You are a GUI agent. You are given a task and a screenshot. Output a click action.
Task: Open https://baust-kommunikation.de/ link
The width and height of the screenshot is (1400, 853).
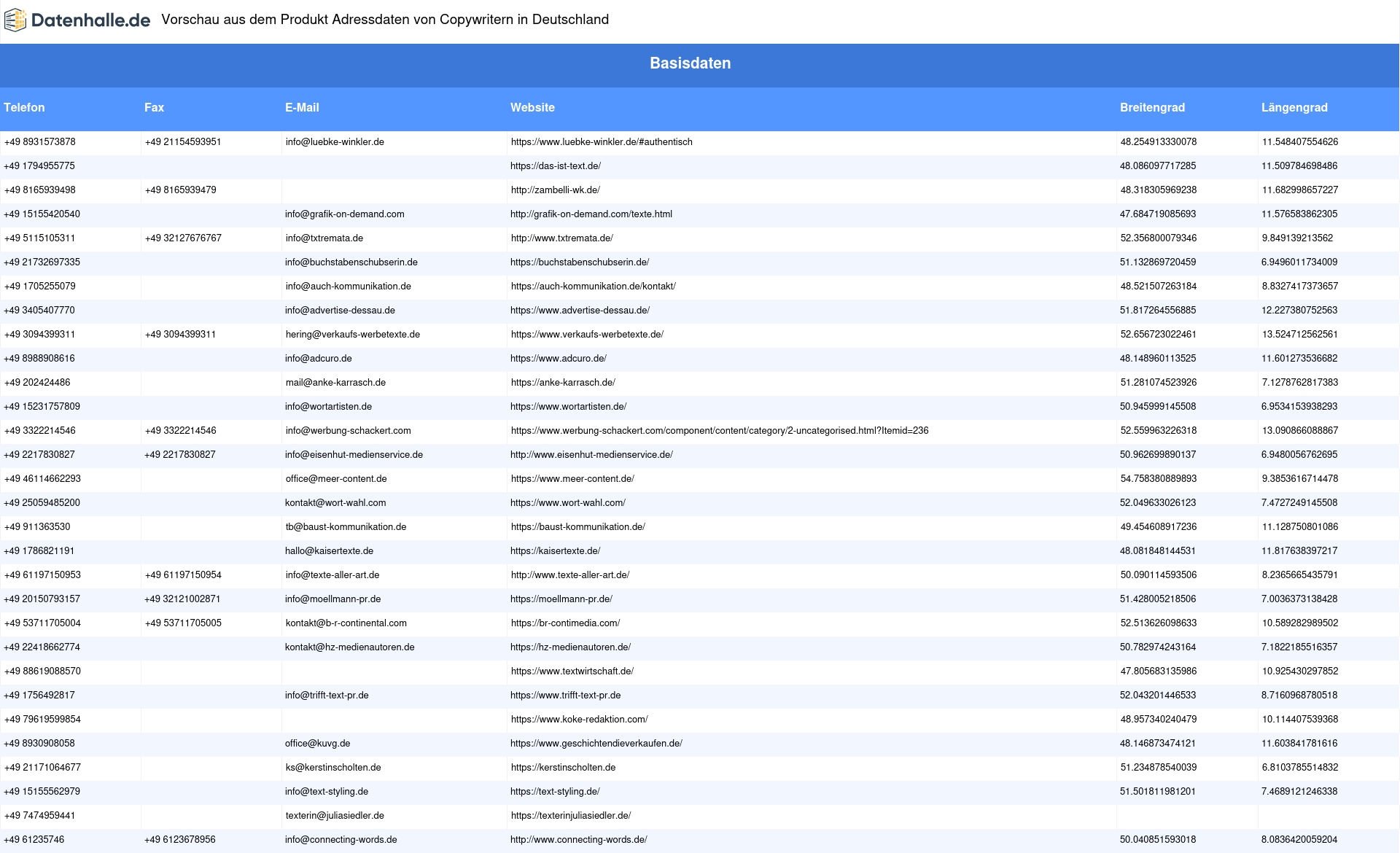pyautogui.click(x=578, y=527)
